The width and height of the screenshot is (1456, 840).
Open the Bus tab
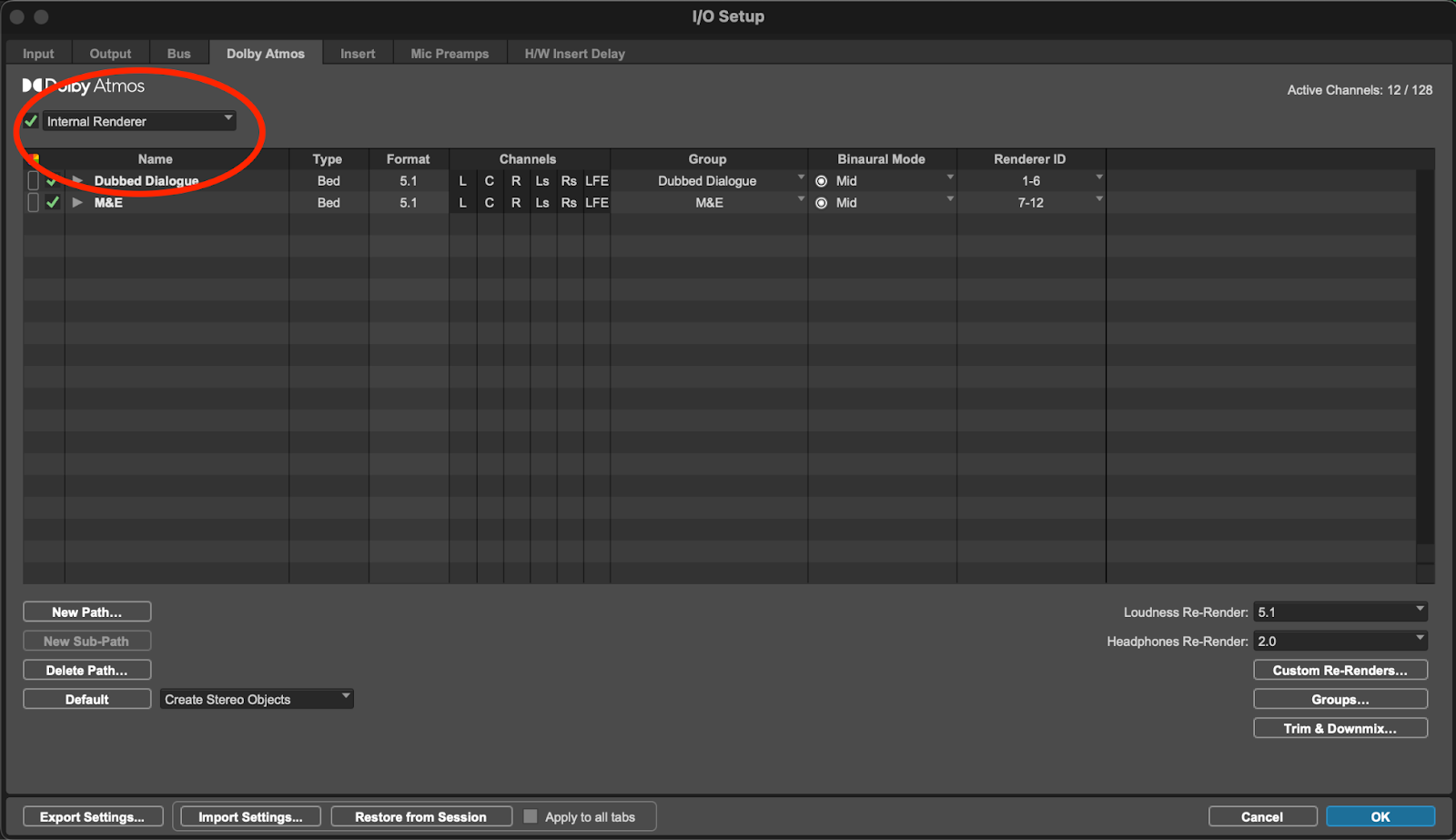[x=179, y=54]
